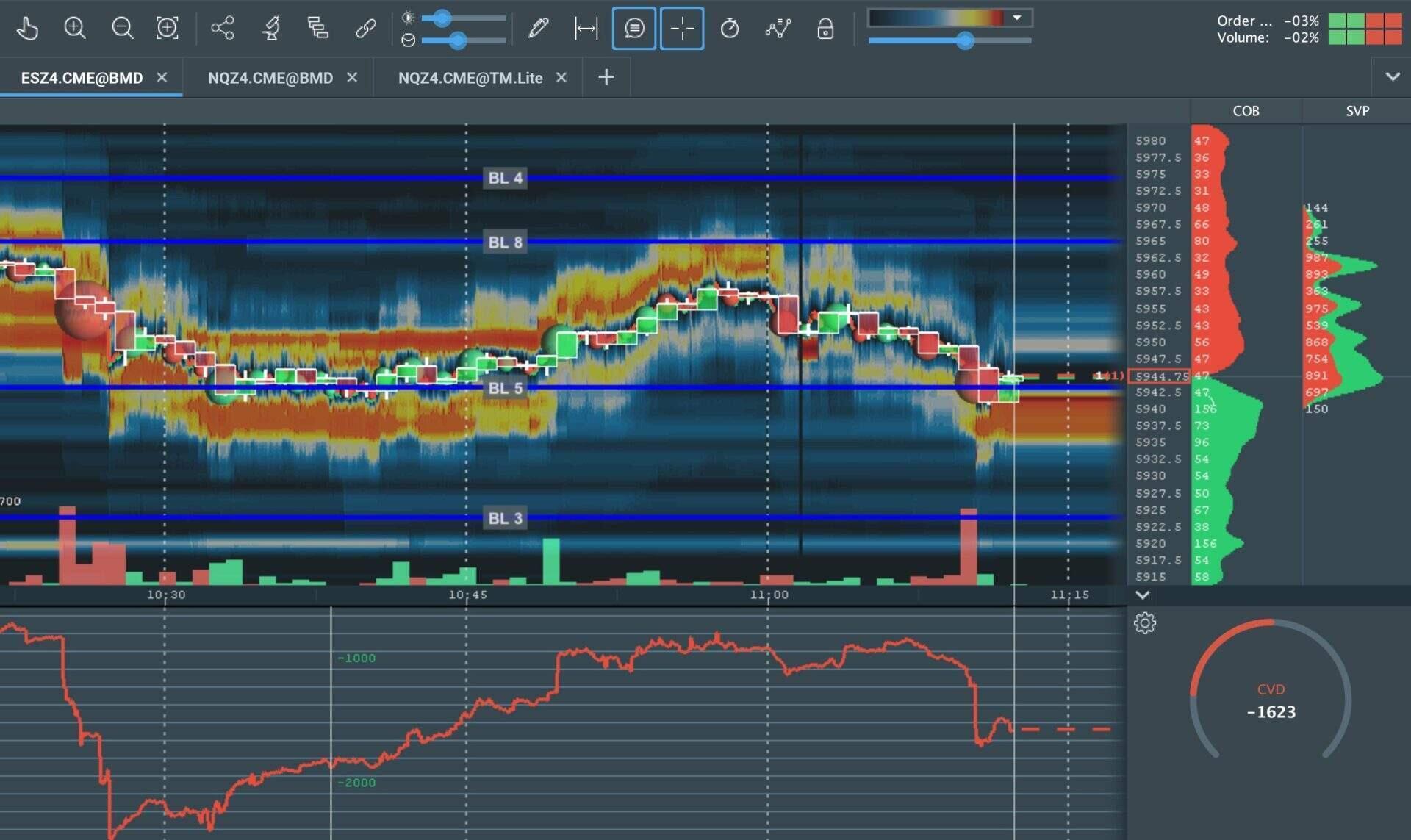The image size is (1411, 840).
Task: Select the pencil drawing tool
Action: [538, 28]
